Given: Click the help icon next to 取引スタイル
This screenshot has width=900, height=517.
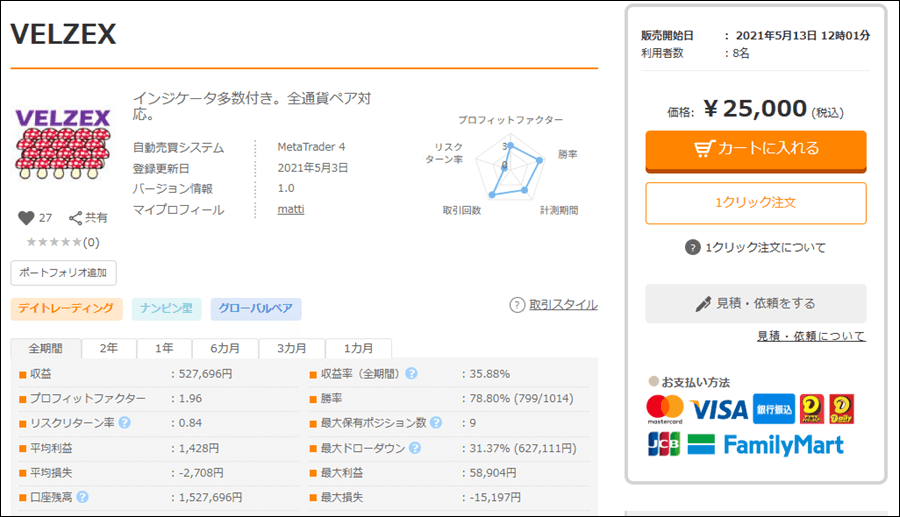Looking at the screenshot, I should click(x=517, y=305).
